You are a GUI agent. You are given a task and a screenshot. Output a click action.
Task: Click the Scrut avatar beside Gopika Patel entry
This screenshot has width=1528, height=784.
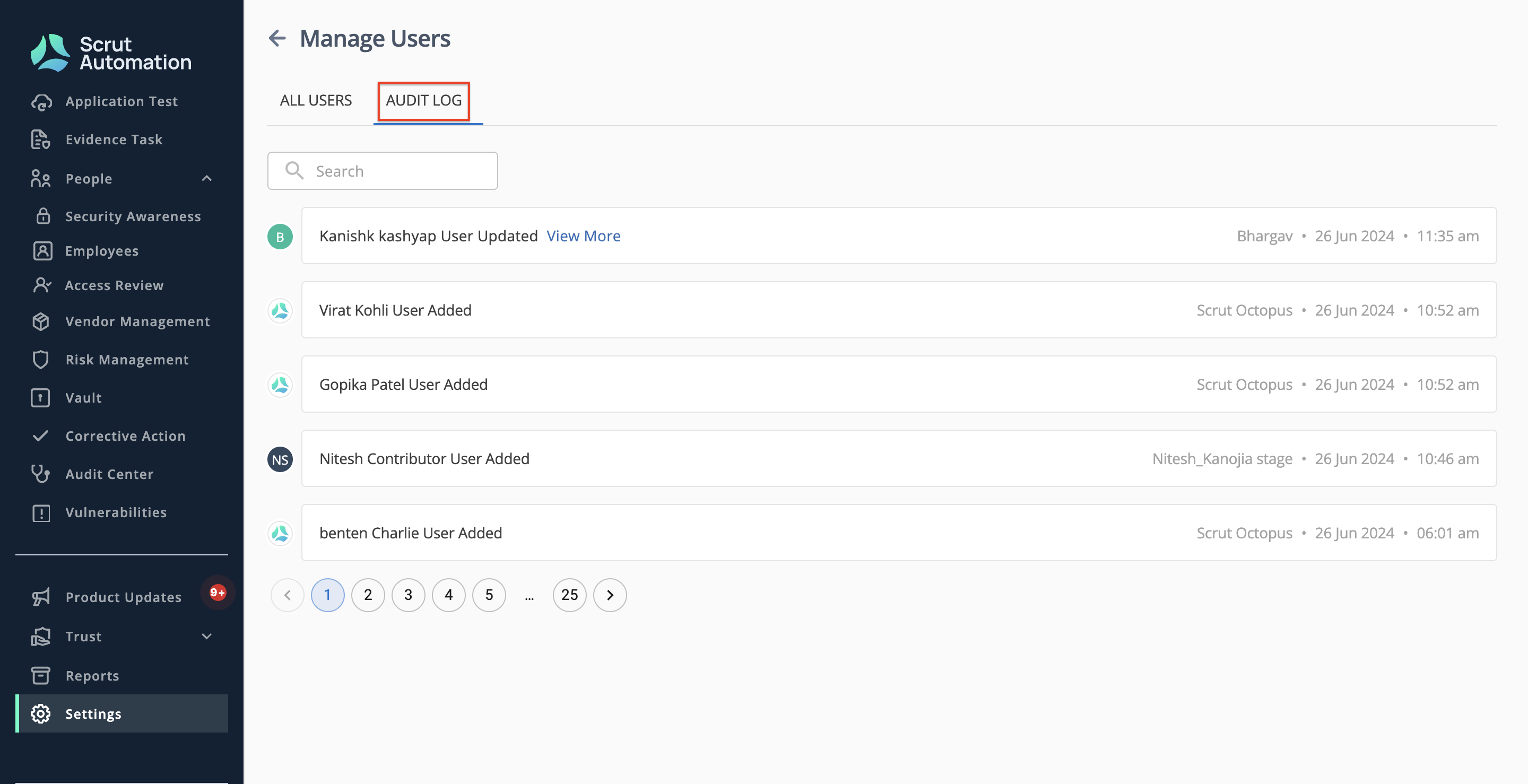click(x=280, y=384)
